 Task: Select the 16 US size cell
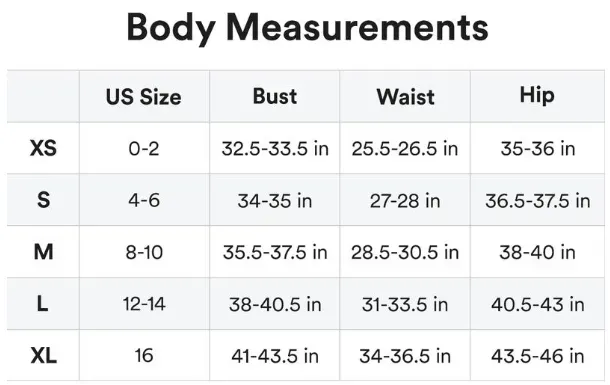coord(144,355)
